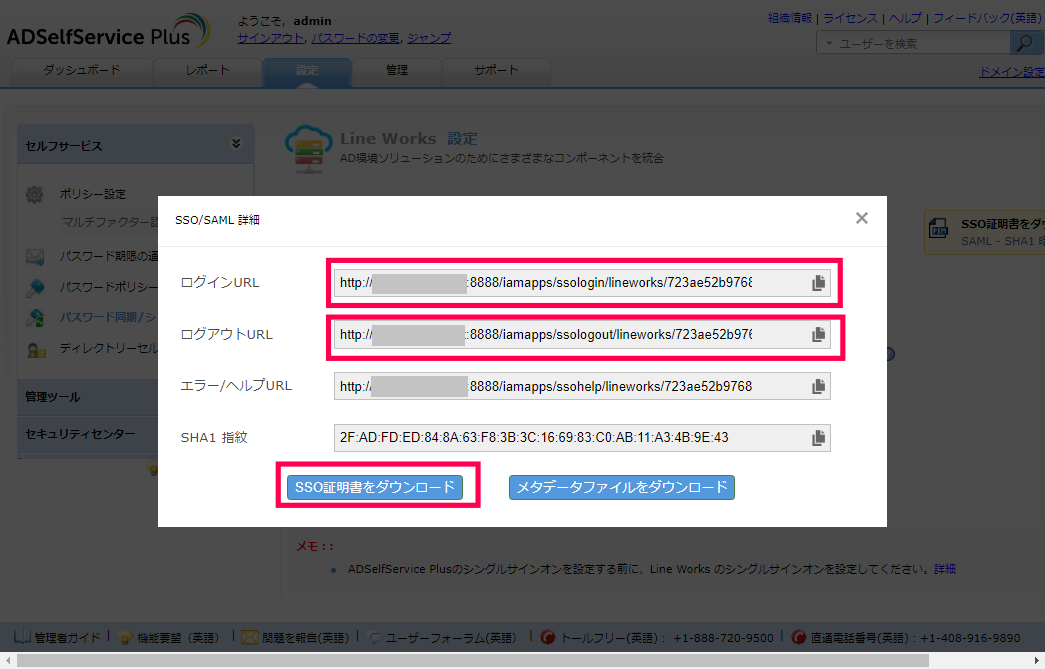Open the 組織情報 link

pos(790,18)
